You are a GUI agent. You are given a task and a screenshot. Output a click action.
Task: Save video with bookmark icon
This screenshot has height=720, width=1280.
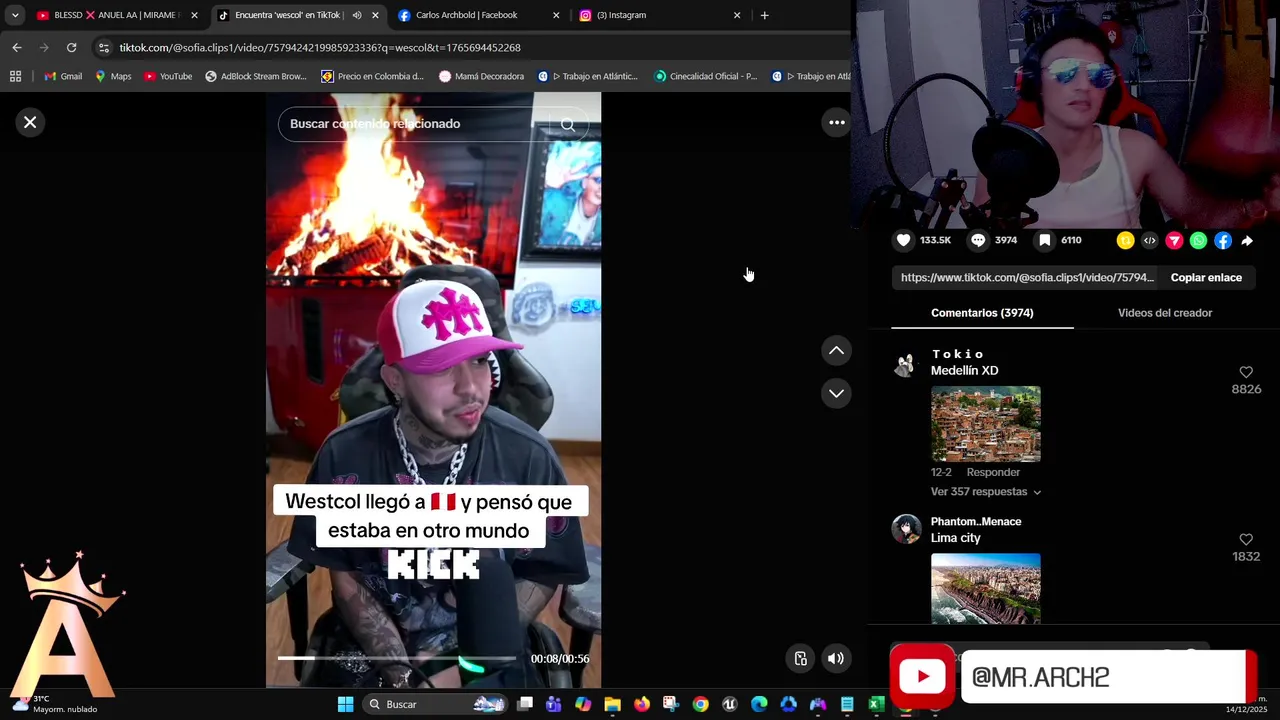[1044, 240]
